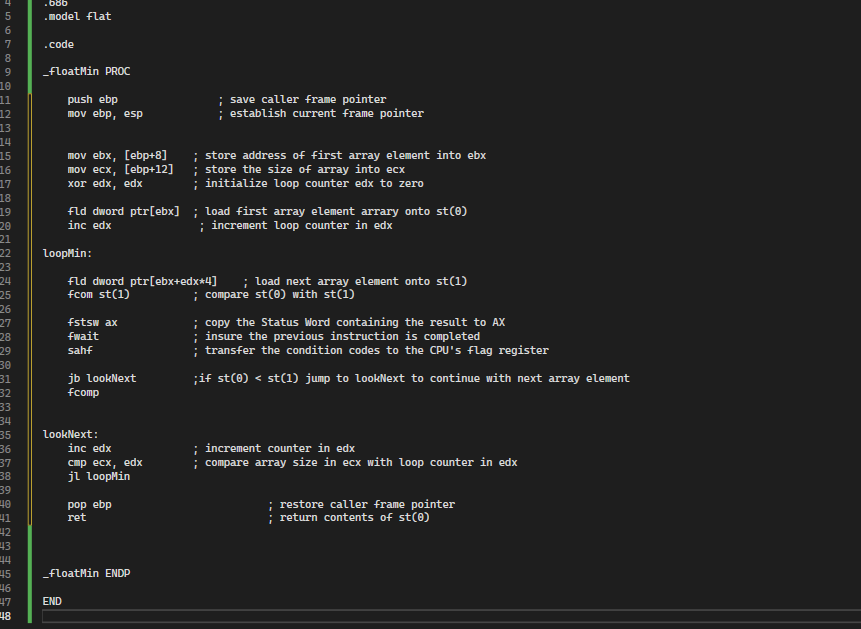This screenshot has width=861, height=629.
Task: Click line number 48 at the bottom
Action: click(x=10, y=615)
